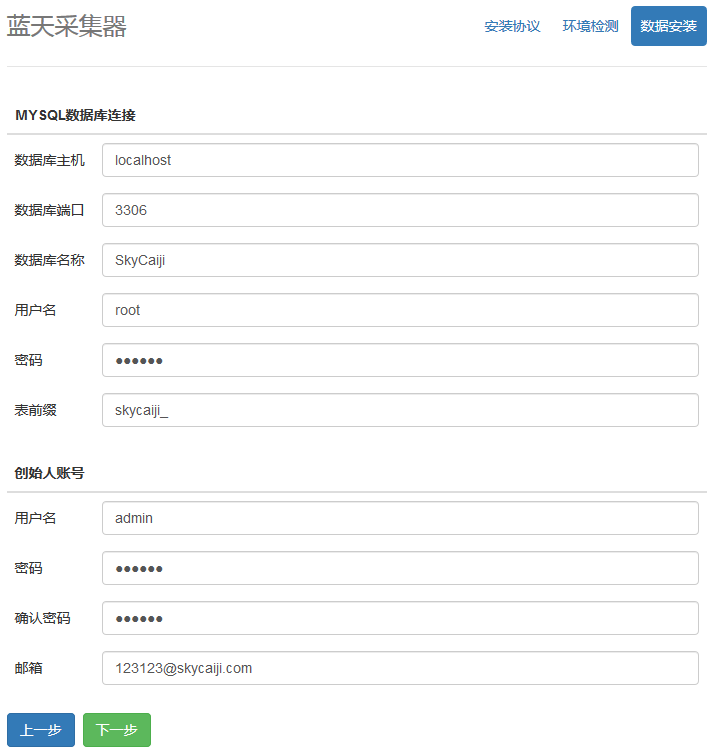Go back with the 上一步 button
This screenshot has height=754, width=714.
point(41,730)
